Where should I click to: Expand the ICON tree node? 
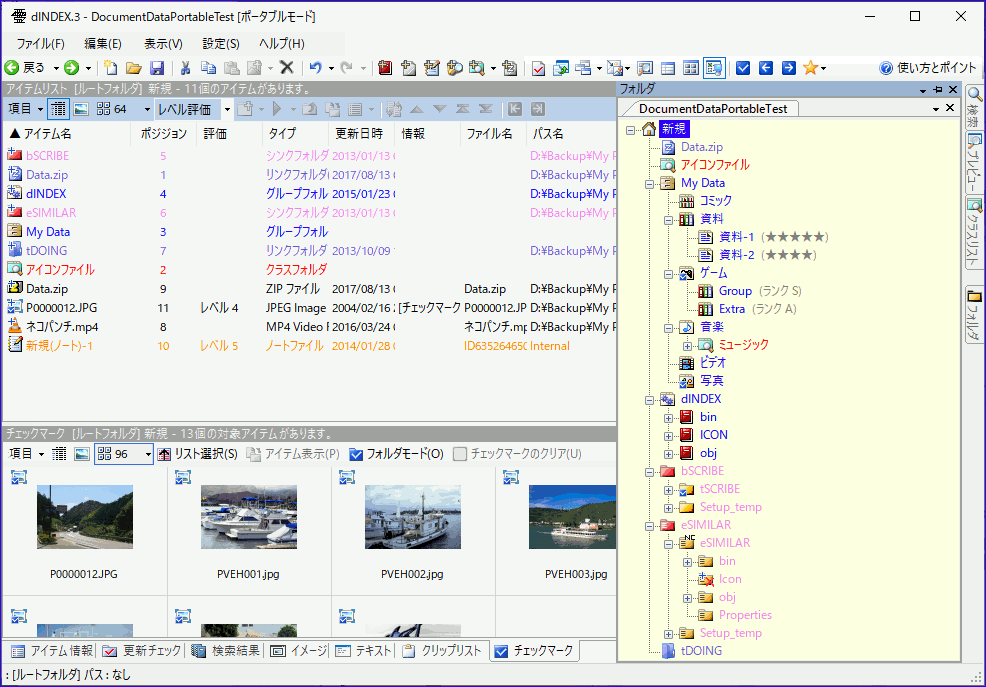pyautogui.click(x=668, y=436)
